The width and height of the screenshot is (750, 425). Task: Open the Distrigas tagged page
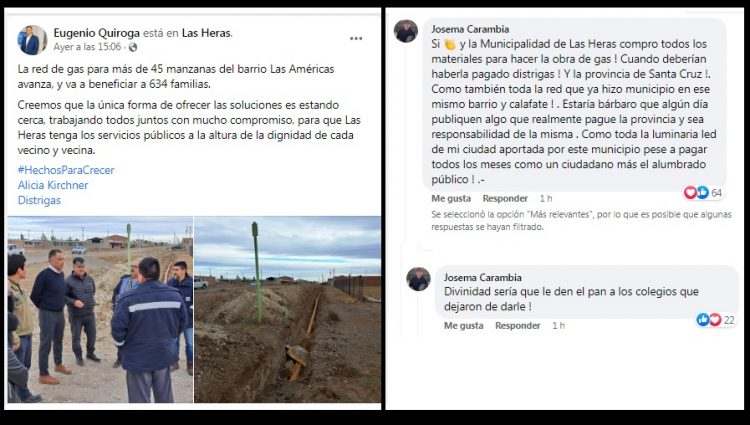(39, 200)
